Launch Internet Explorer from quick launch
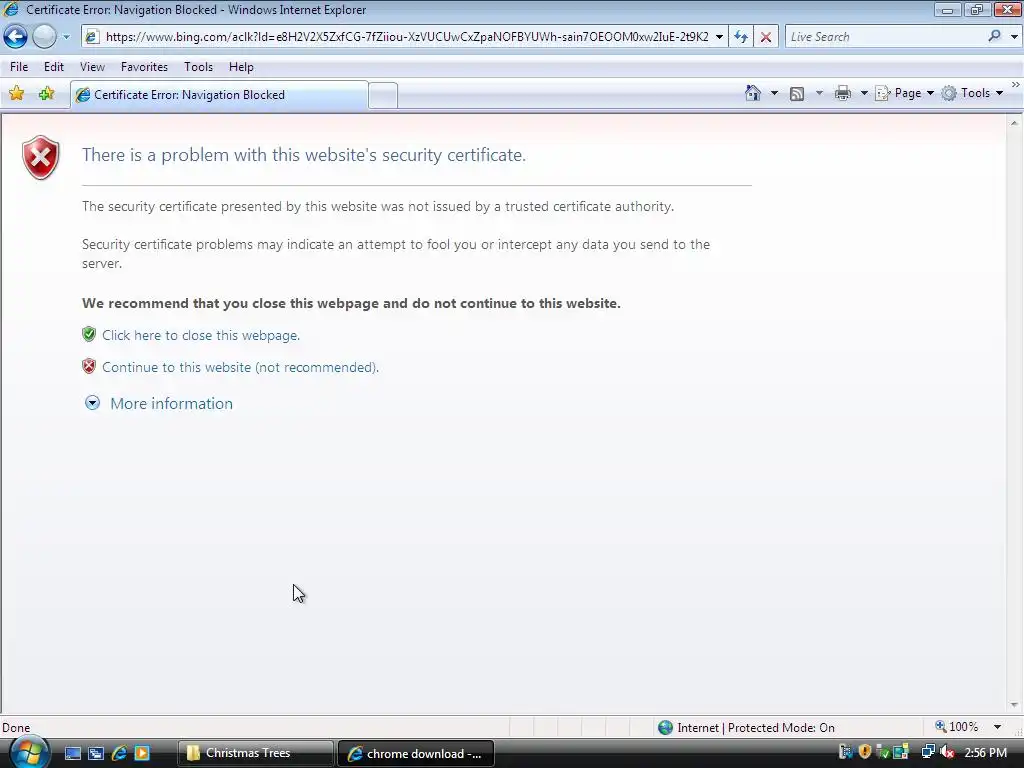Screen dimensions: 1024x768 tap(119, 754)
